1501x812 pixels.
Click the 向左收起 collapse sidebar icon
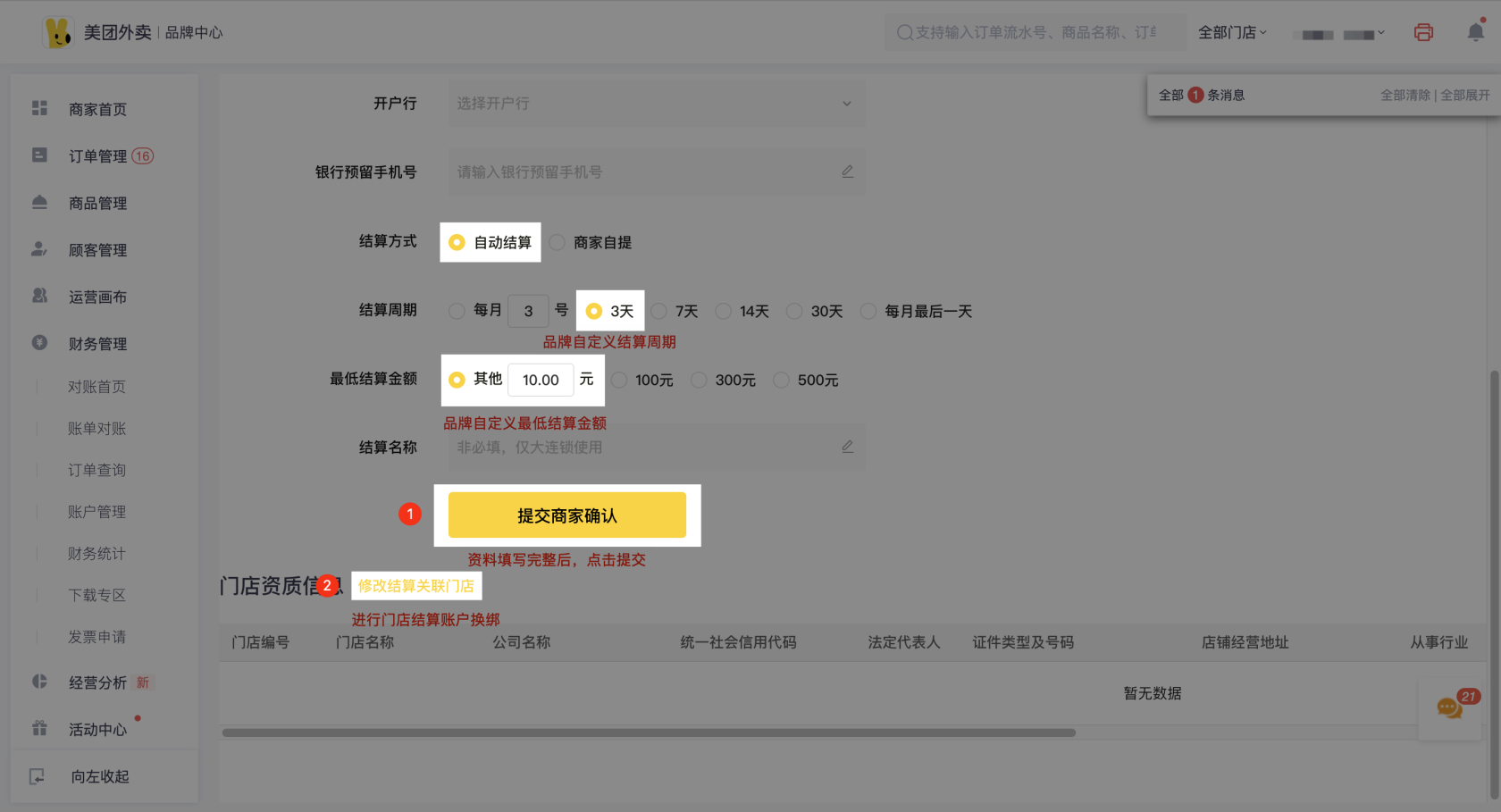point(38,776)
